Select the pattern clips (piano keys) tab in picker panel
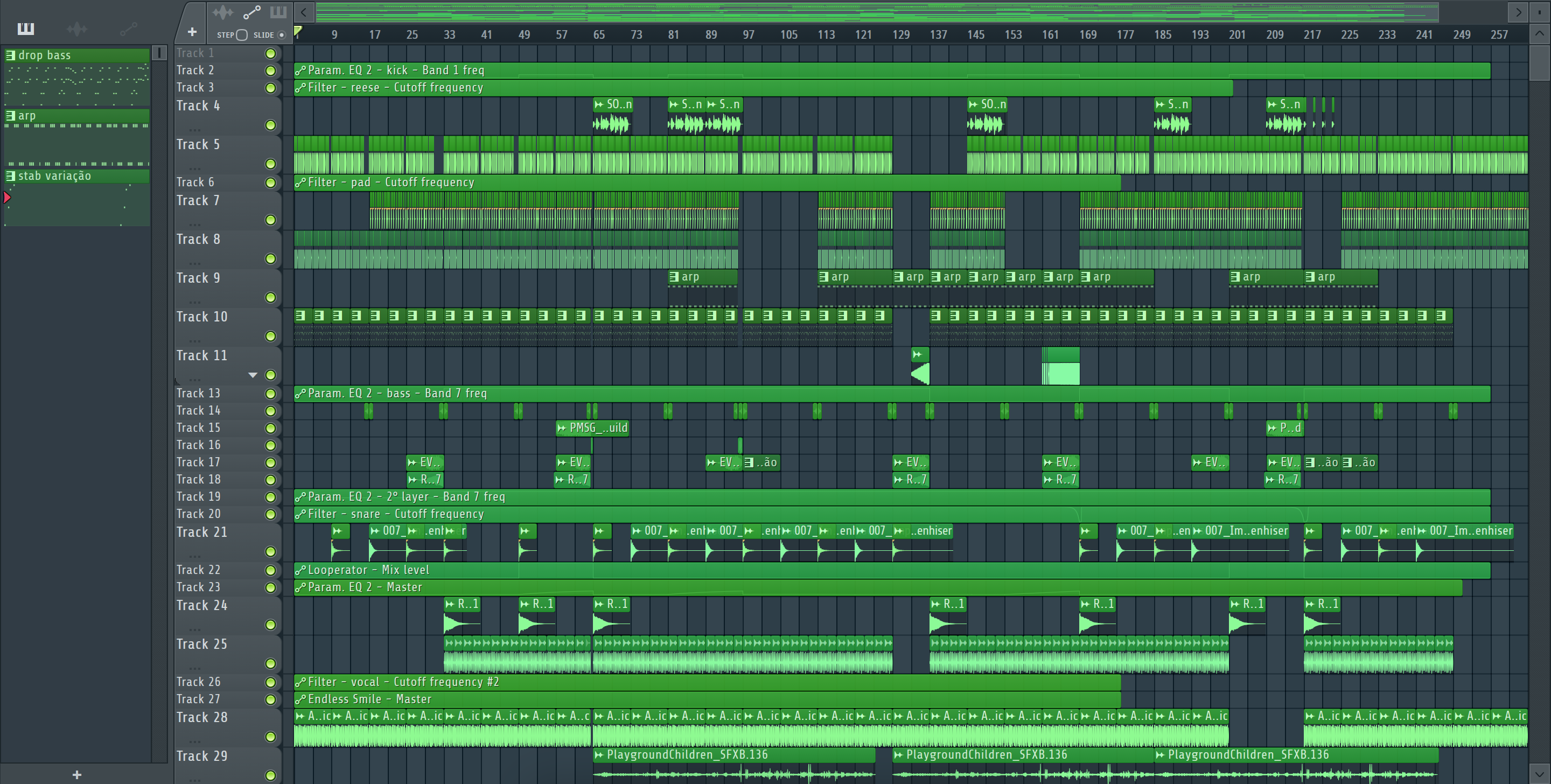The image size is (1551, 784). (26, 29)
